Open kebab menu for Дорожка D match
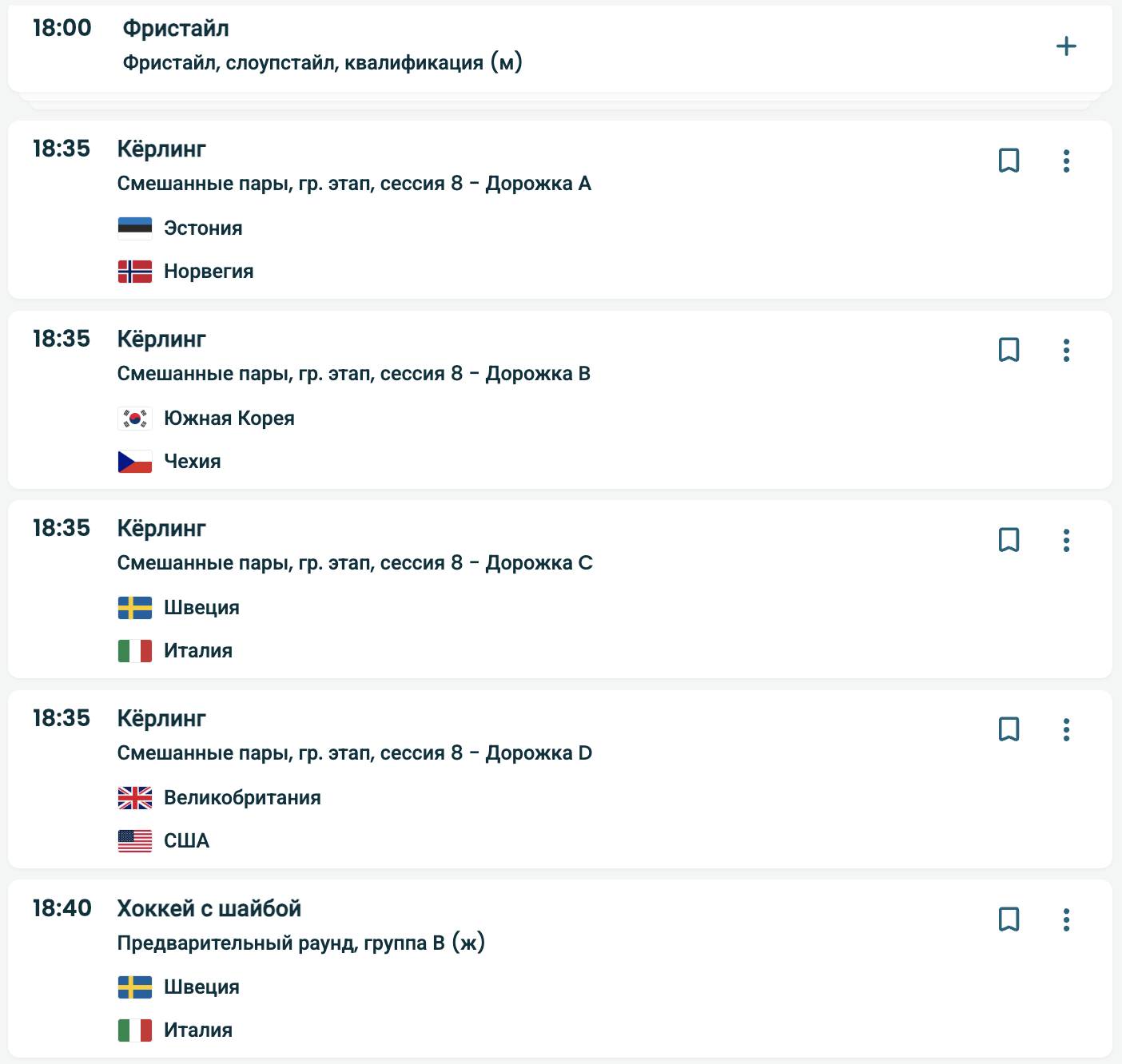1122x1064 pixels. click(x=1066, y=729)
